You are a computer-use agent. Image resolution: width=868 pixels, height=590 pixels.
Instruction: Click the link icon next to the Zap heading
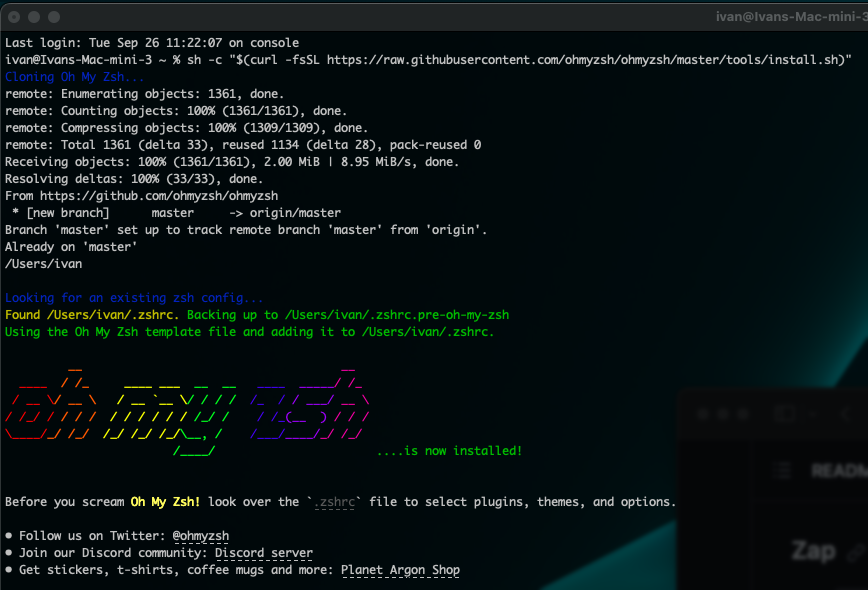pyautogui.click(x=855, y=553)
